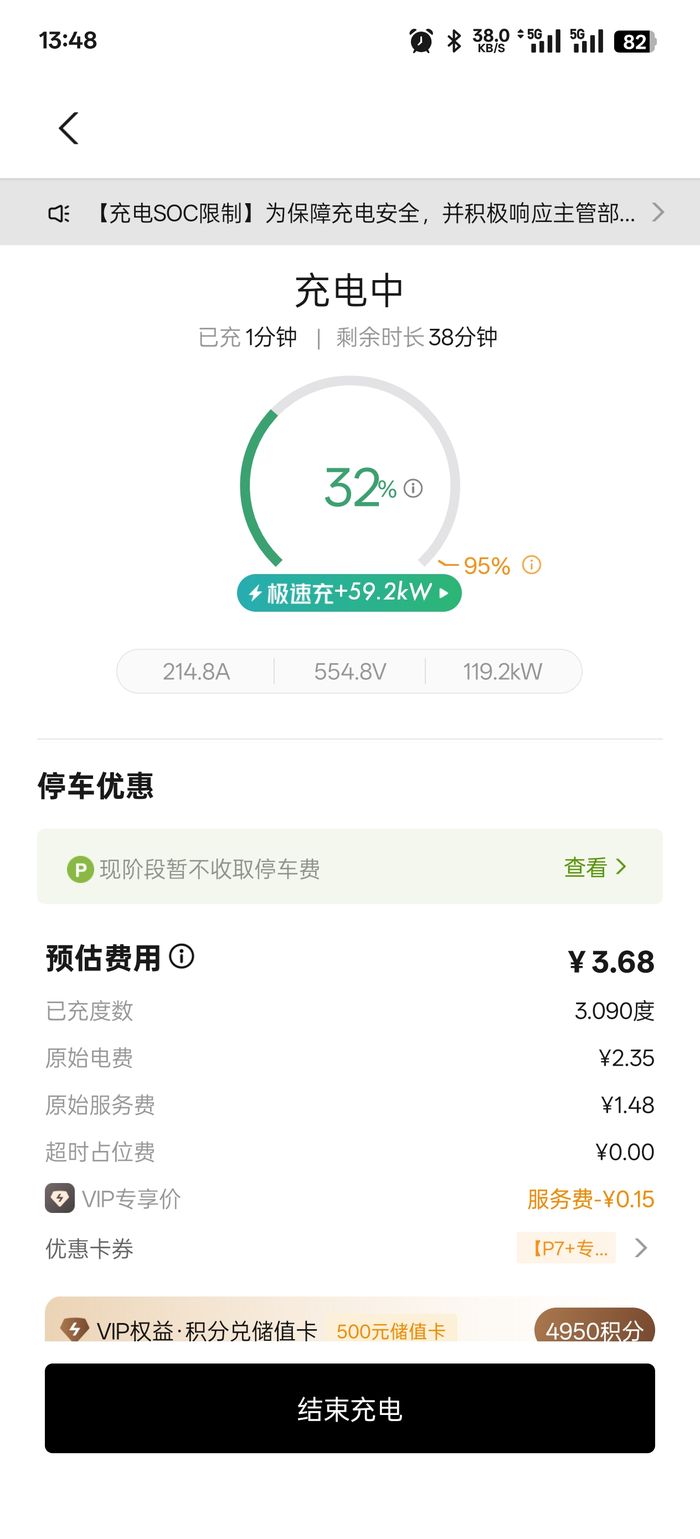The height and width of the screenshot is (1539, 700).
Task: Tap the VIP权益 diamond icon
Action: point(74,1330)
